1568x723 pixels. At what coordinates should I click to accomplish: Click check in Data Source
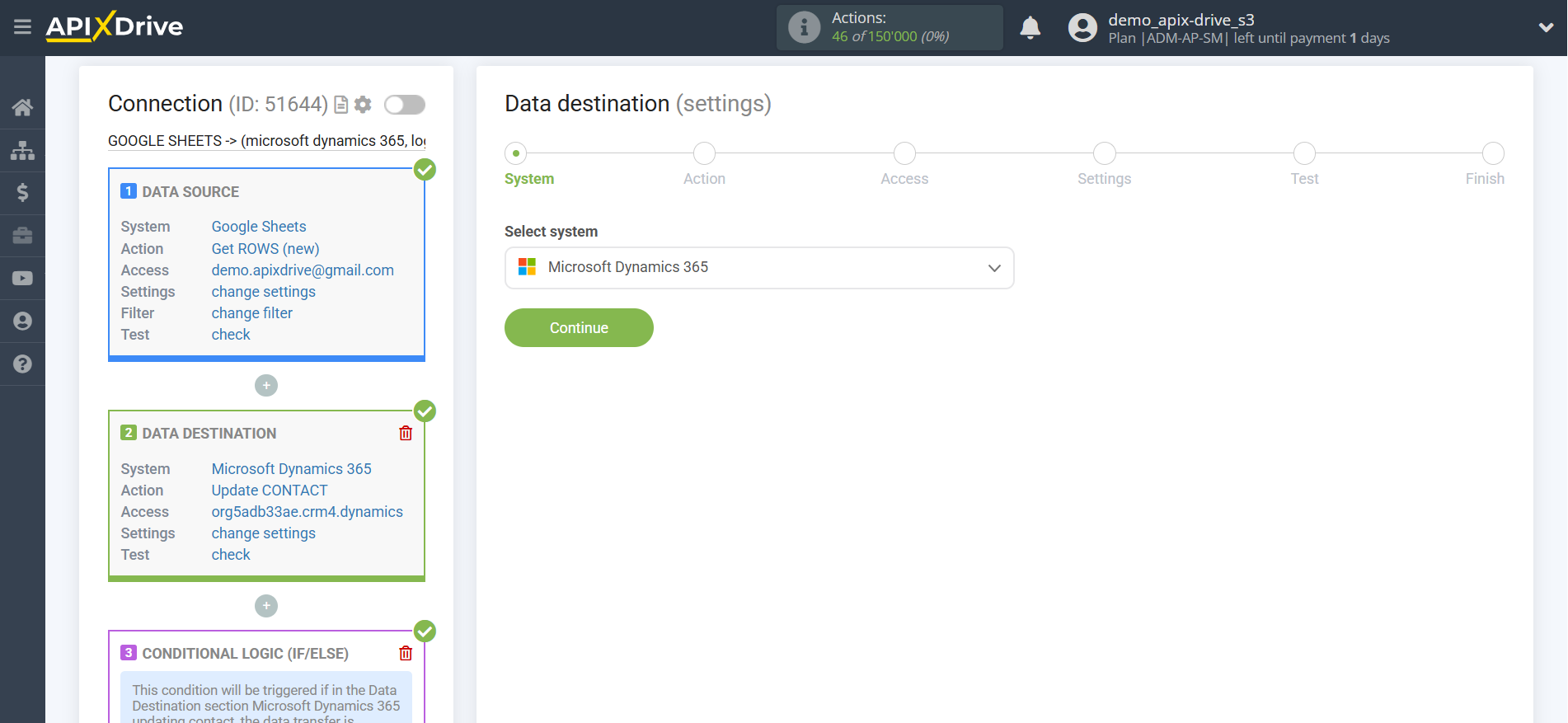(231, 335)
